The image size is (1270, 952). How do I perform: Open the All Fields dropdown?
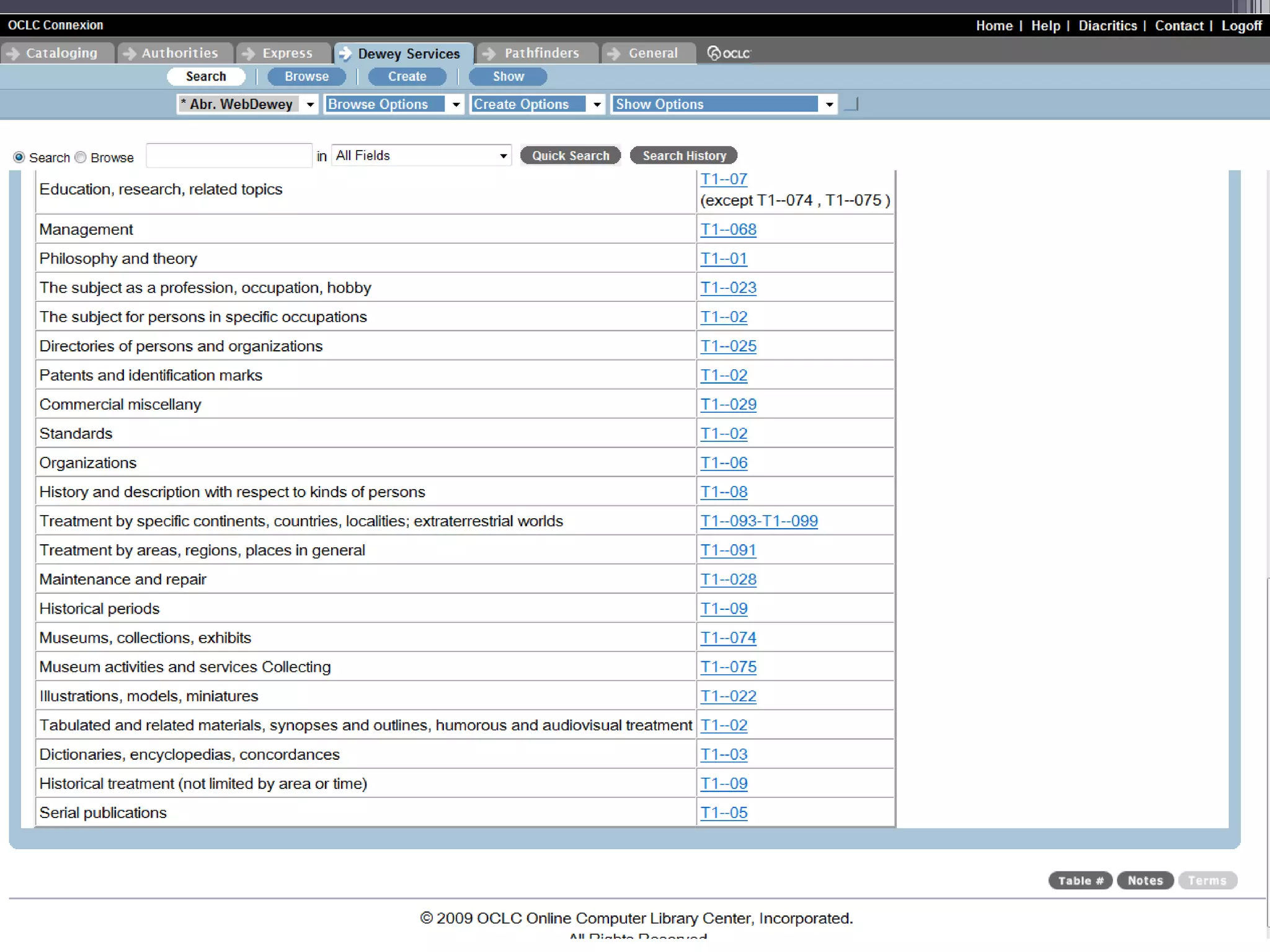pyautogui.click(x=421, y=156)
